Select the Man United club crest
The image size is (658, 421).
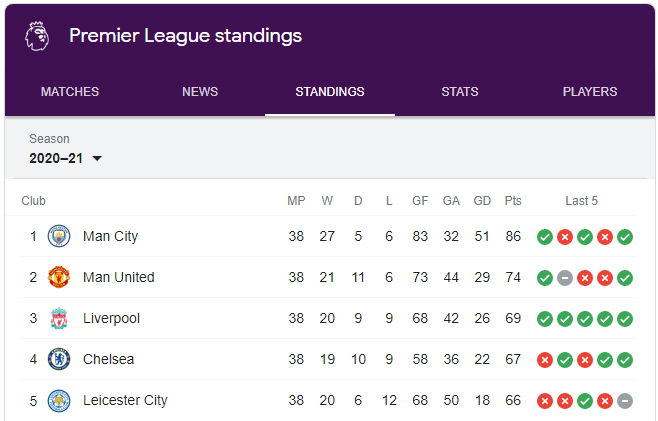coord(59,277)
